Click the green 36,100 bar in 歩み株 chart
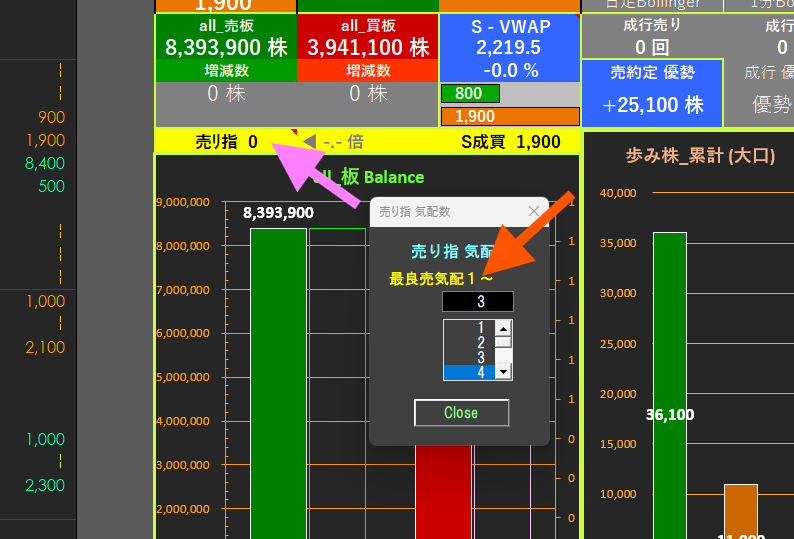The width and height of the screenshot is (794, 539). (670, 380)
